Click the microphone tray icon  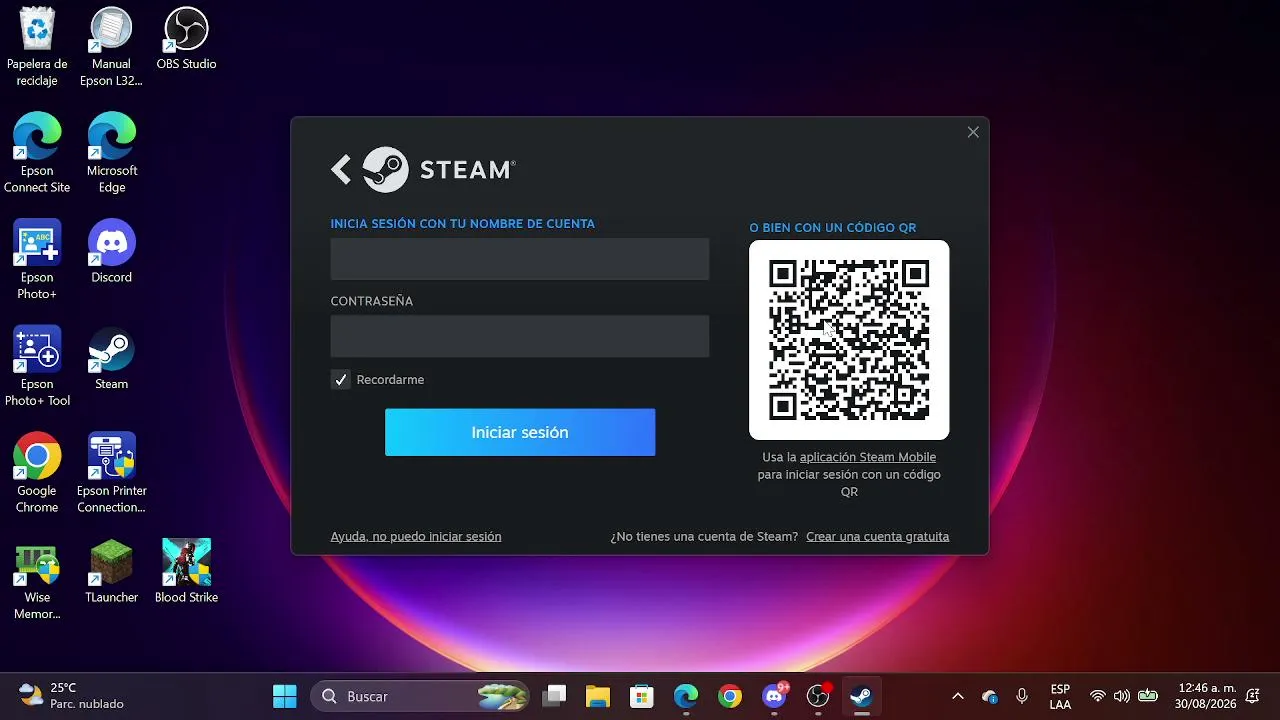click(1022, 696)
